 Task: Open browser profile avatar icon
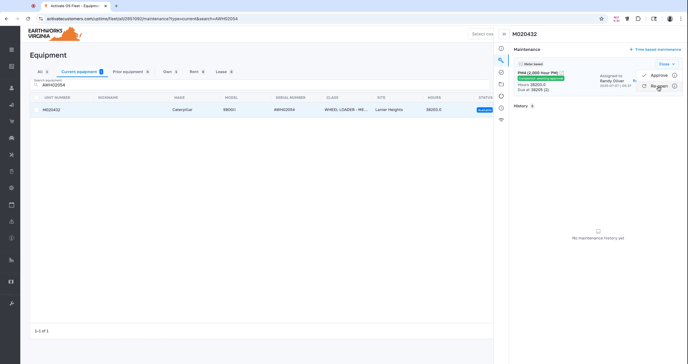pos(670,19)
